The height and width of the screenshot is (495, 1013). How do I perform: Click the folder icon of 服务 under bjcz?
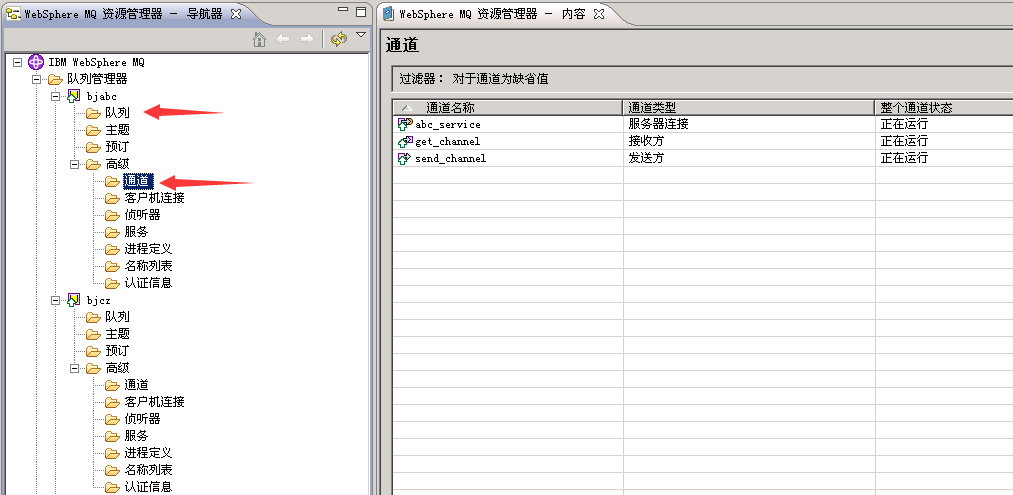pyautogui.click(x=112, y=436)
